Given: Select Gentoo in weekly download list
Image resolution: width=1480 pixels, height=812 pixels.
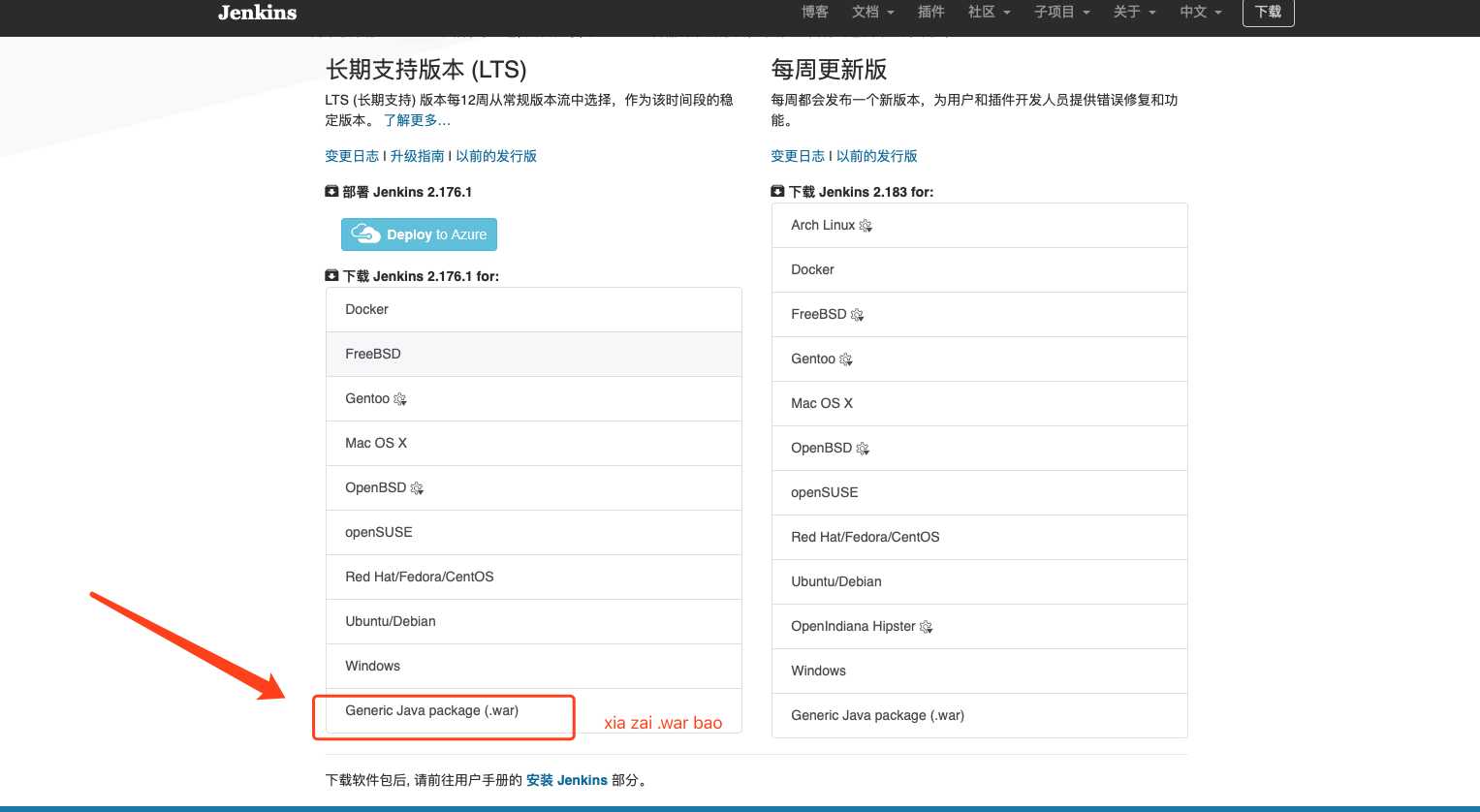Looking at the screenshot, I should click(980, 359).
